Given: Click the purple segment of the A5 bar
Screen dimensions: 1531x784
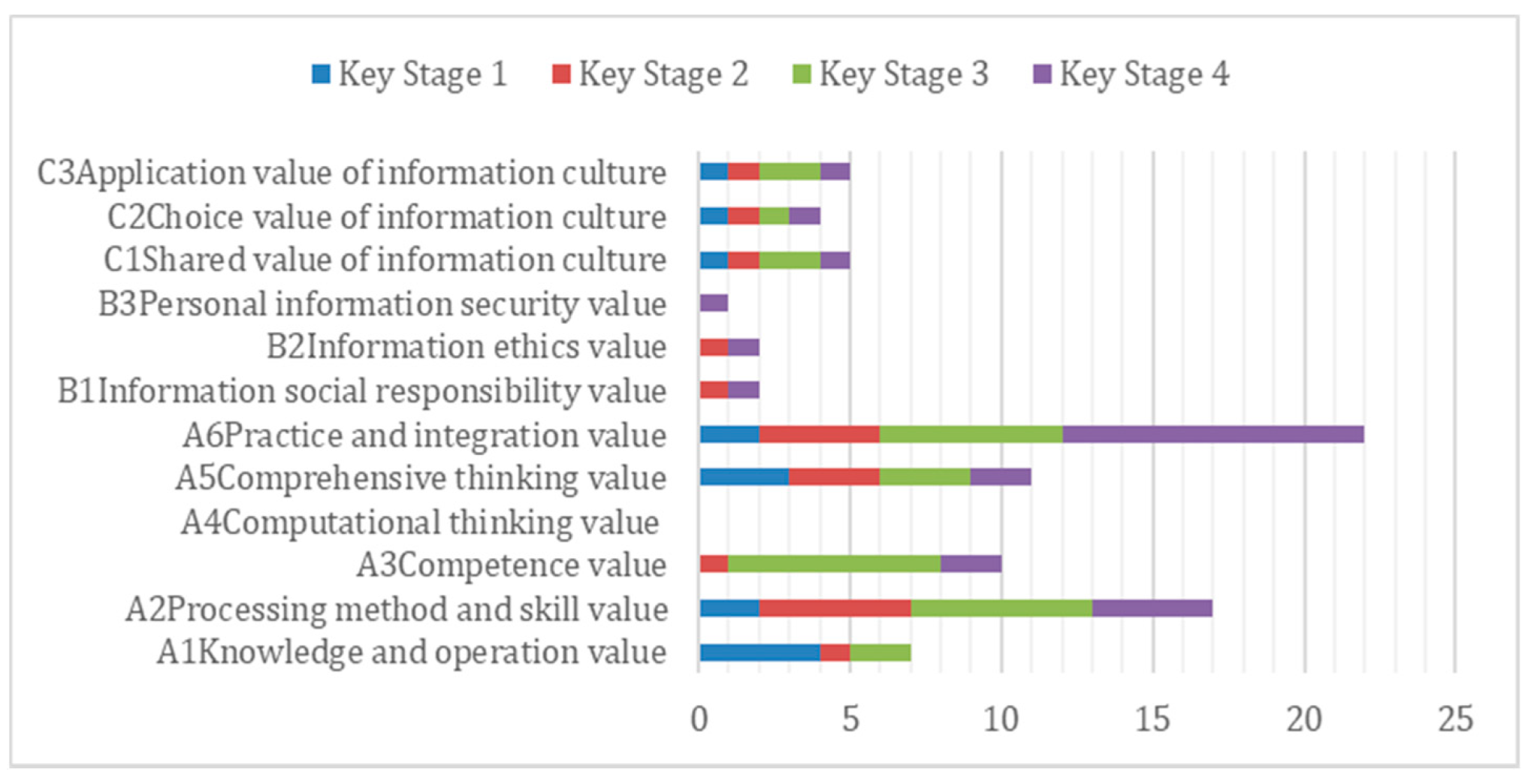Looking at the screenshot, I should pos(1000,477).
